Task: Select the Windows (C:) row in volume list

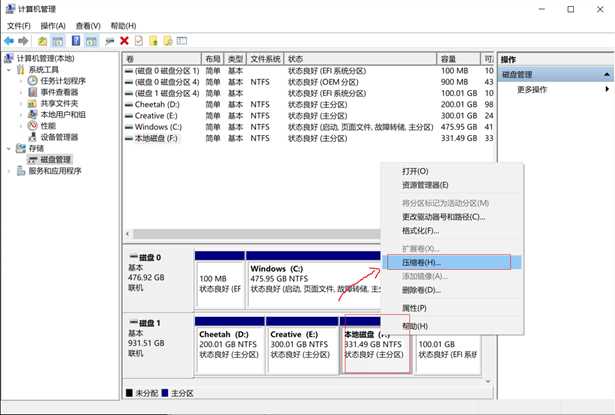Action: point(308,127)
